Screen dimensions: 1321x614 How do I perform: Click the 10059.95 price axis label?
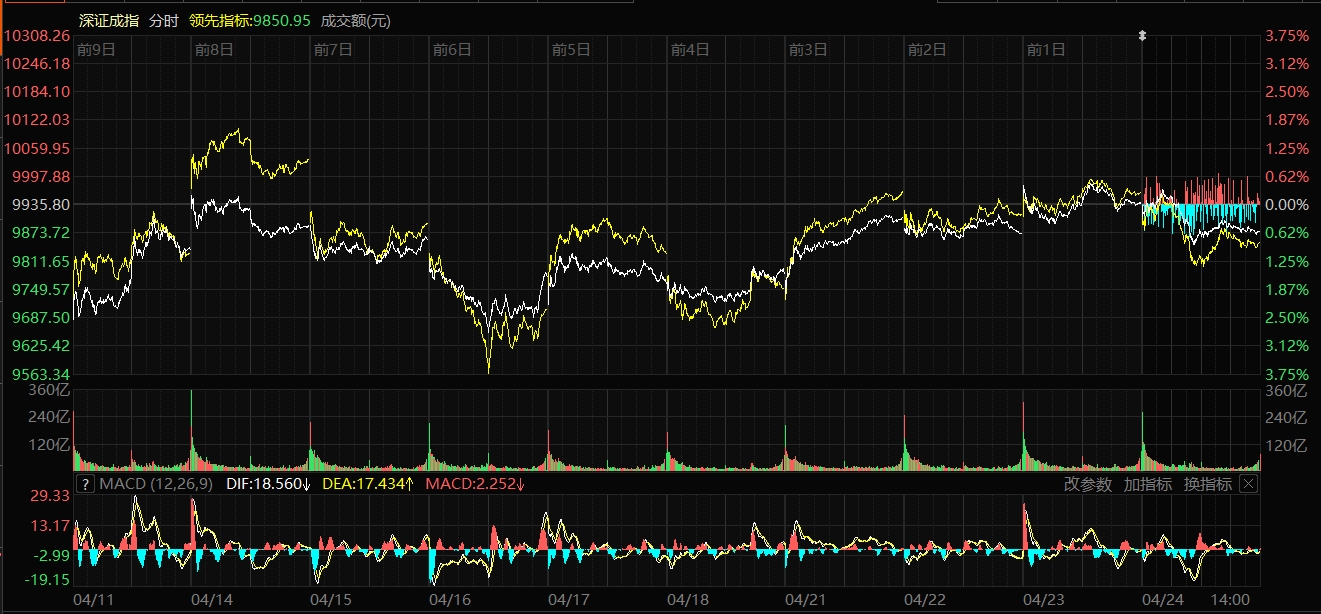coord(36,148)
